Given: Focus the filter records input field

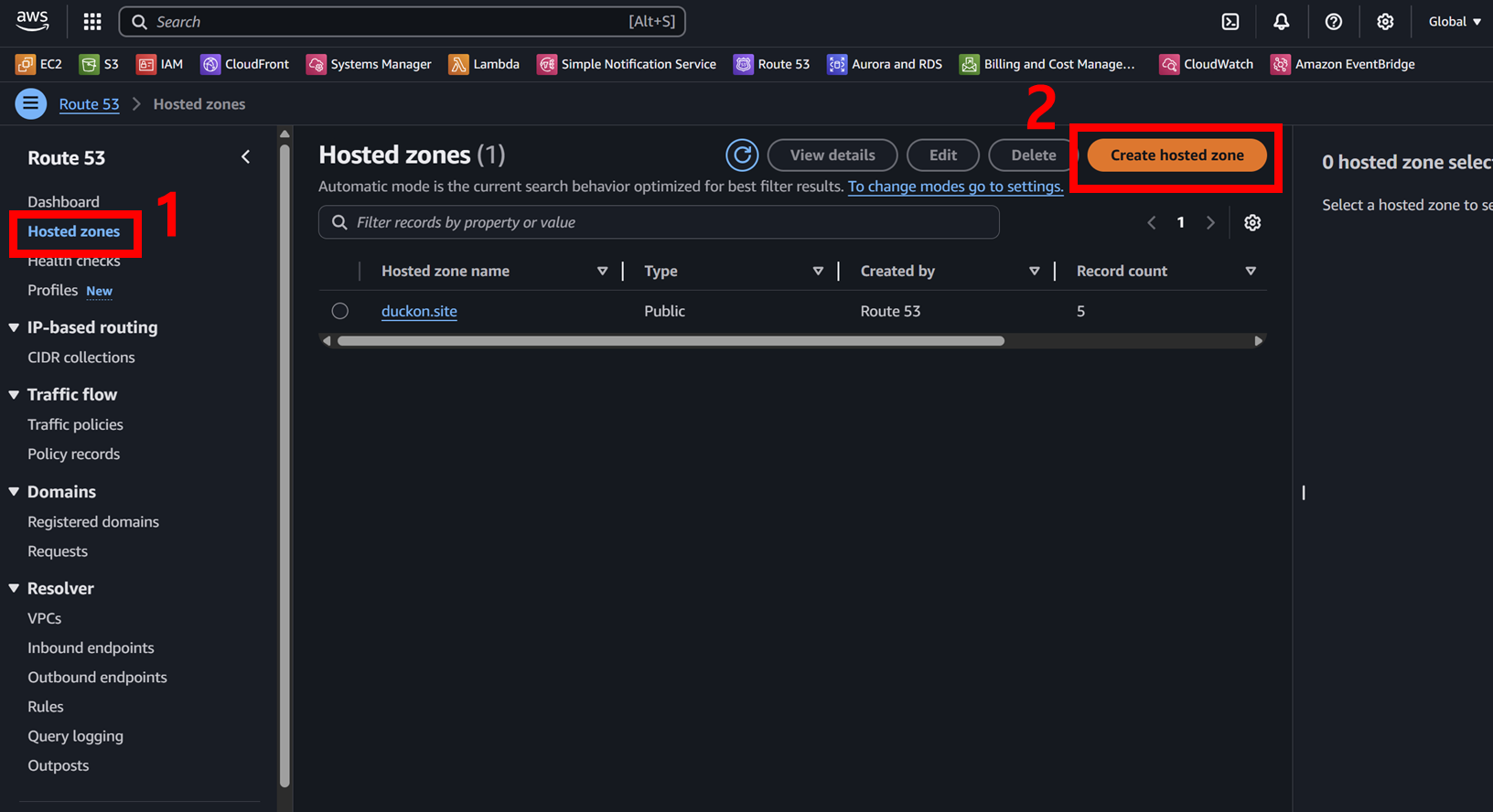Looking at the screenshot, I should coord(659,223).
